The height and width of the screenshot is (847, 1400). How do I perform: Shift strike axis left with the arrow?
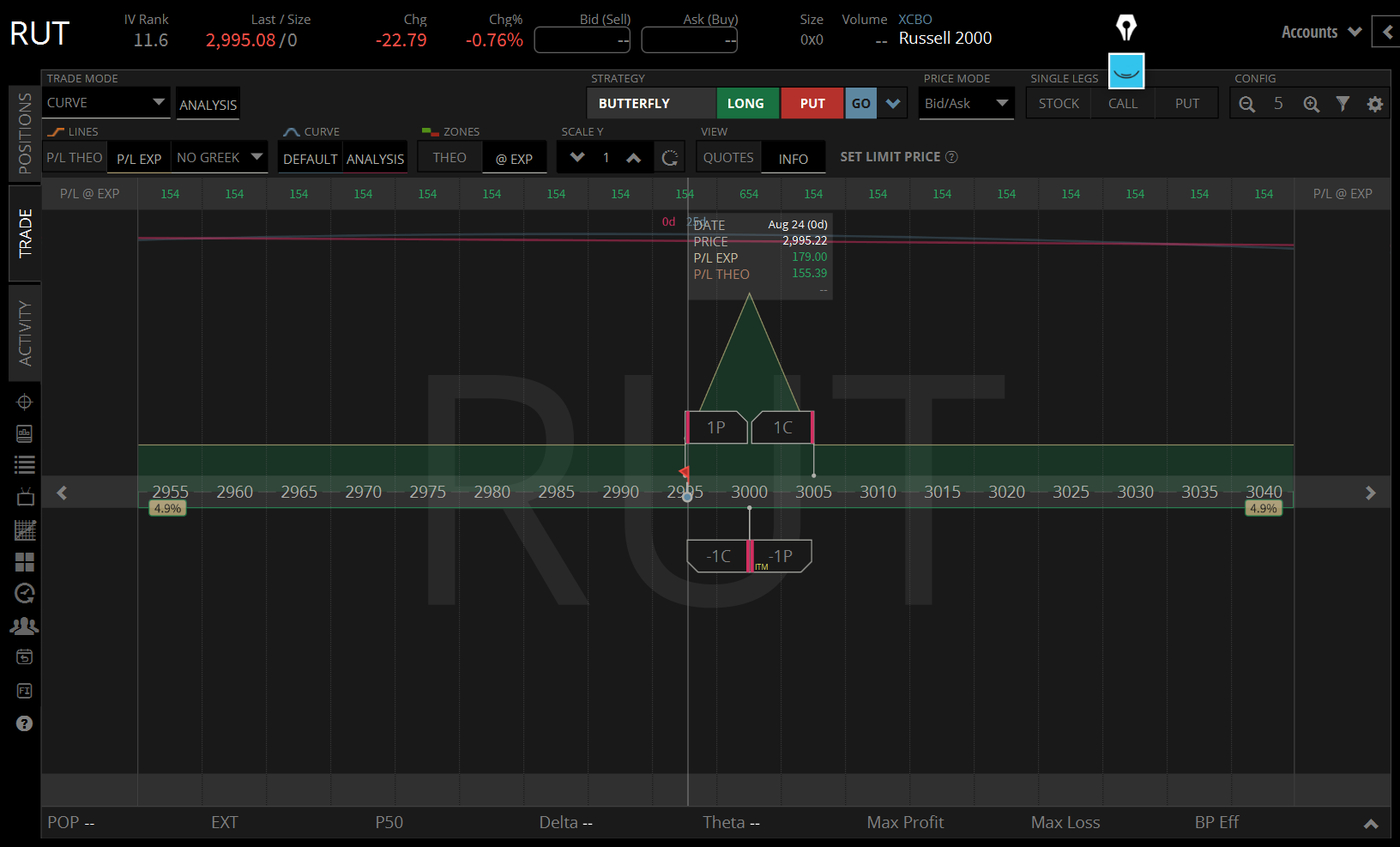point(62,493)
